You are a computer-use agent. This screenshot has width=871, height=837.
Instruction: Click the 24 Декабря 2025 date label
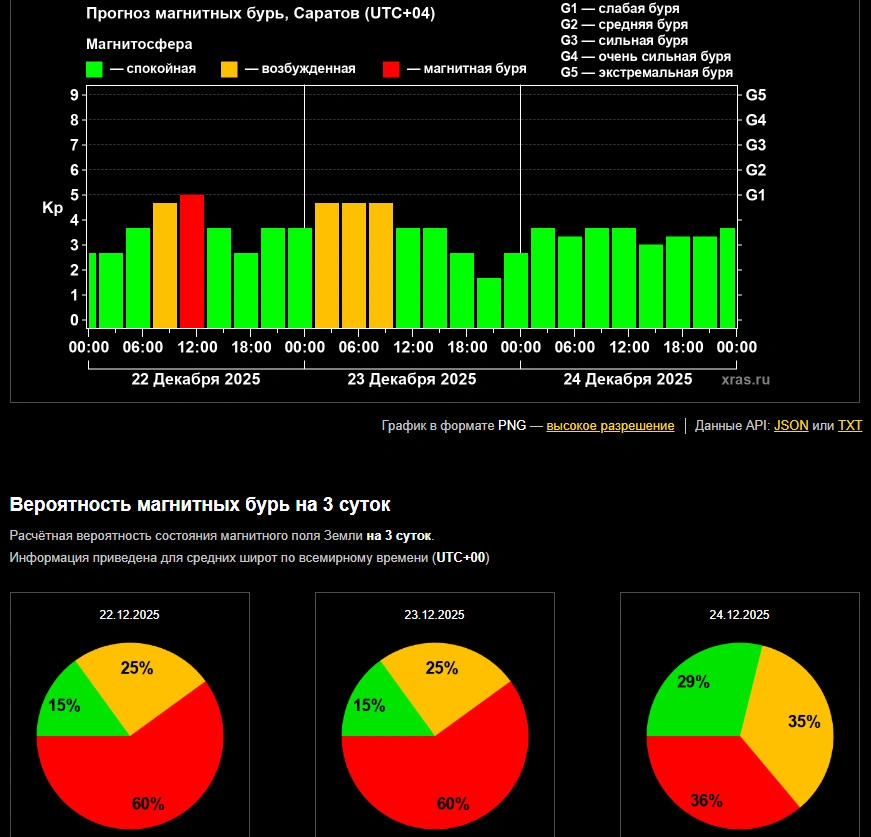click(x=627, y=380)
